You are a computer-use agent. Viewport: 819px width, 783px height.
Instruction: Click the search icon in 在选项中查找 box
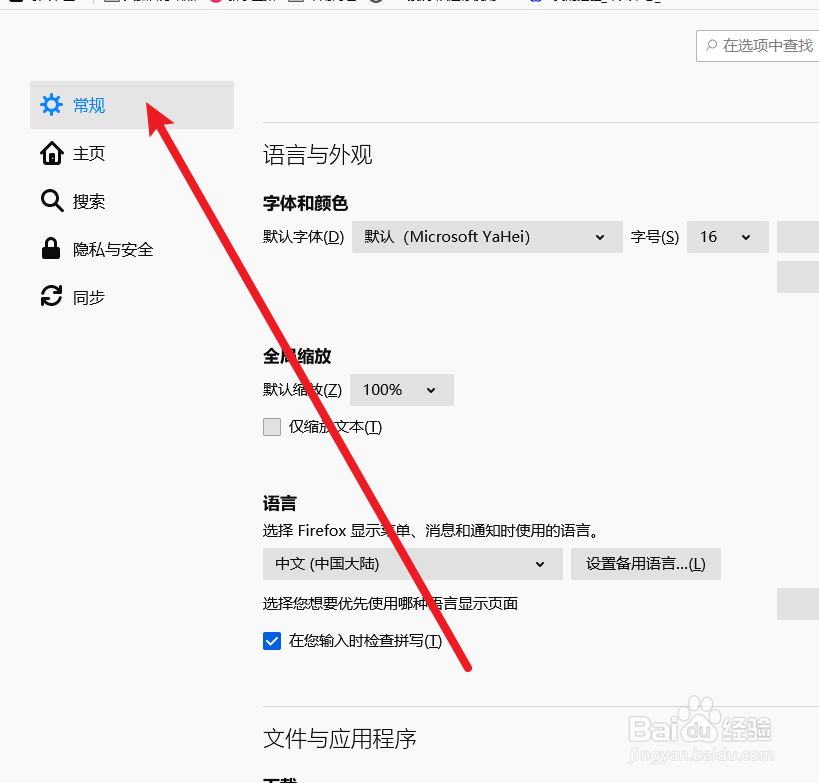[711, 46]
